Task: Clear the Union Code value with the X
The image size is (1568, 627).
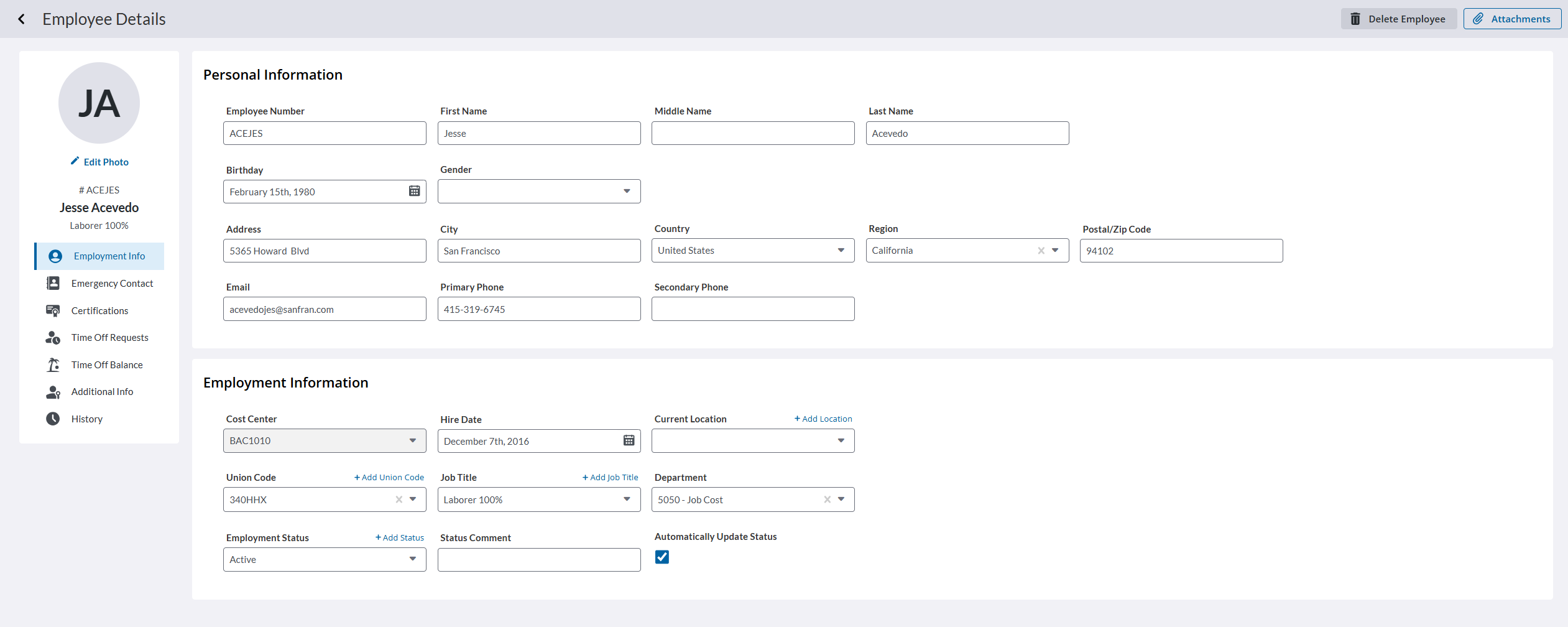Action: (399, 499)
